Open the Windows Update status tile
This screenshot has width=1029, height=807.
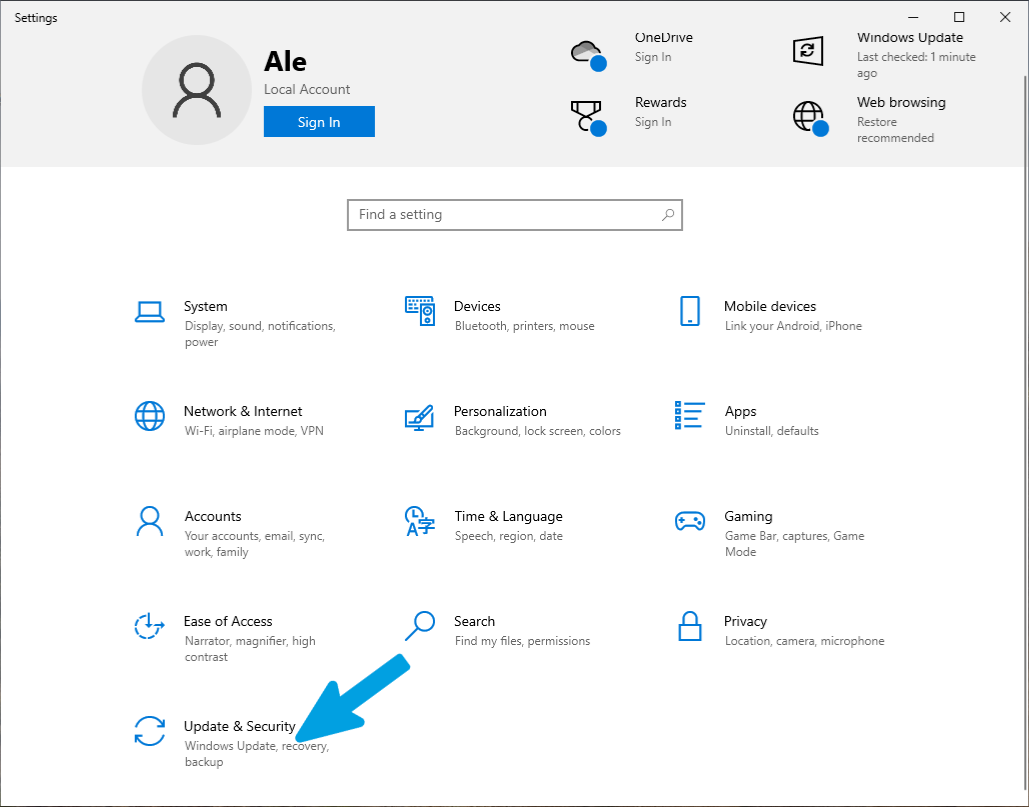pos(884,55)
